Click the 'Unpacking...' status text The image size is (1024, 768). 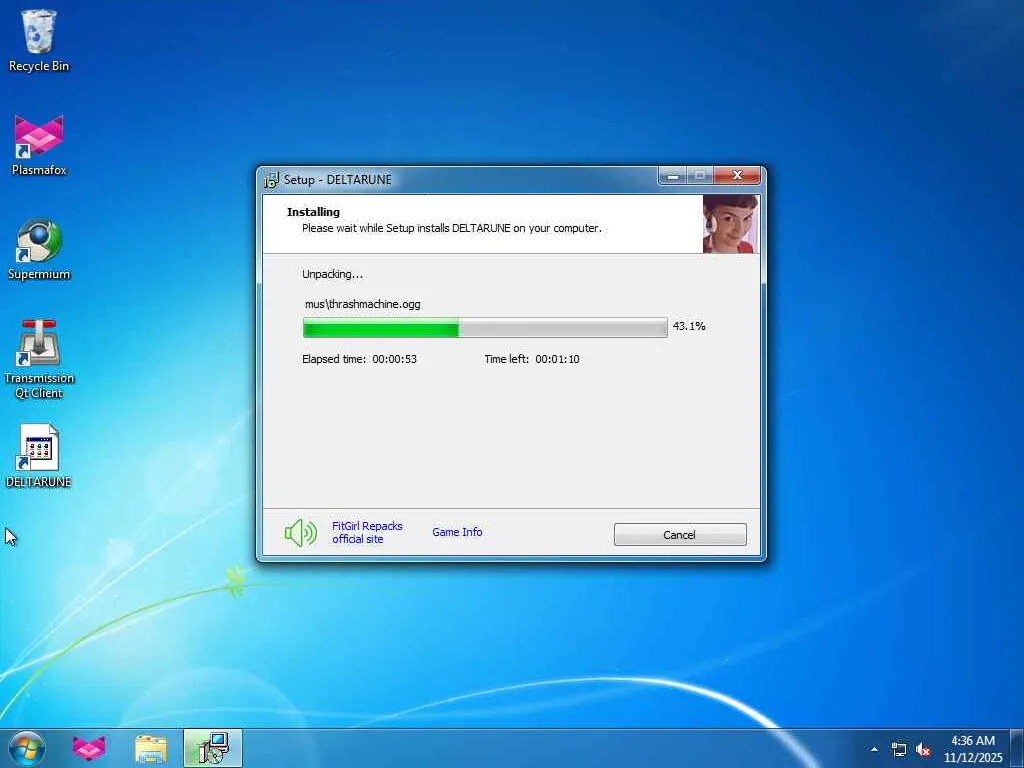(332, 274)
